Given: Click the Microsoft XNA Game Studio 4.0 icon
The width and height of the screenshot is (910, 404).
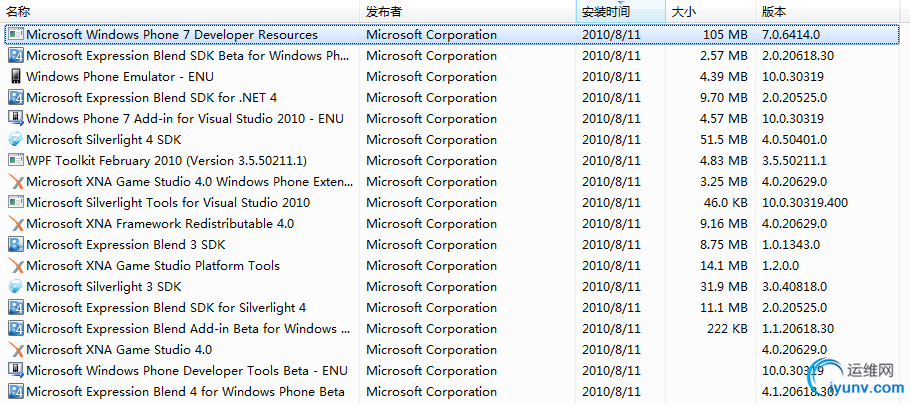Looking at the screenshot, I should 16,349.
